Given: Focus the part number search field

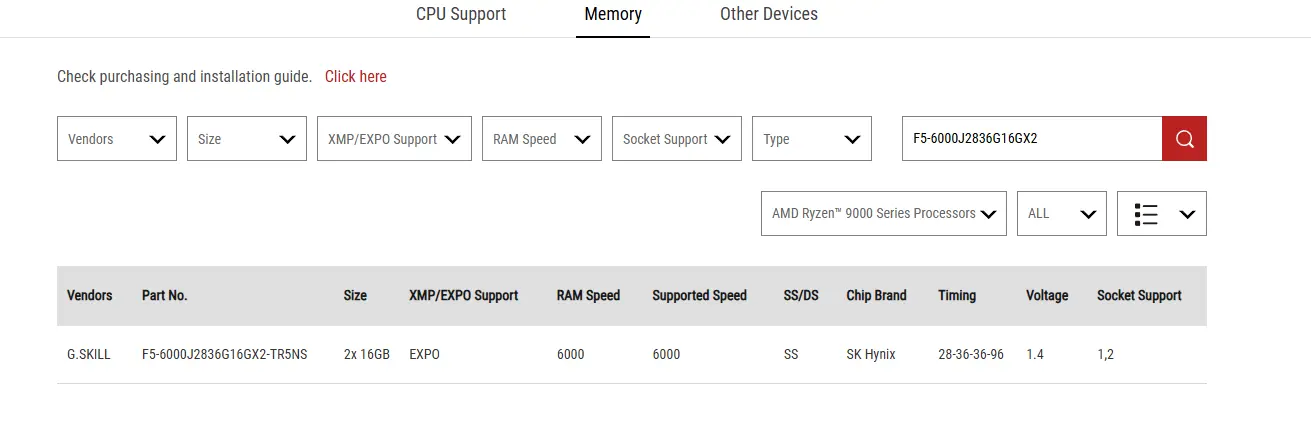Looking at the screenshot, I should (x=1032, y=139).
